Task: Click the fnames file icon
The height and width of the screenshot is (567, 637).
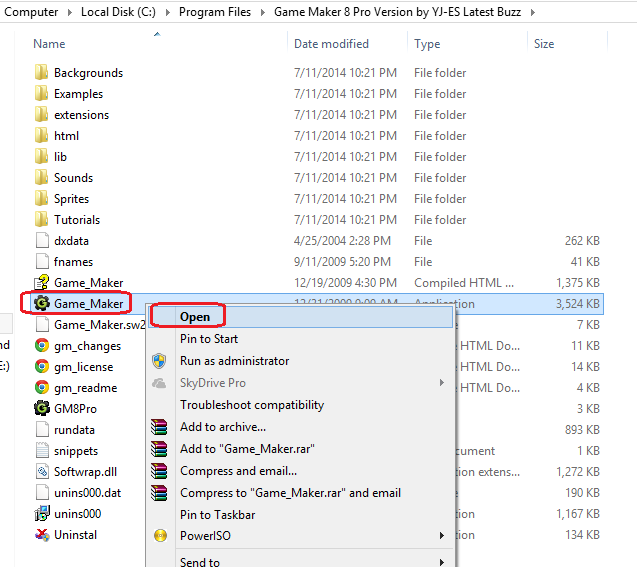Action: pos(42,262)
